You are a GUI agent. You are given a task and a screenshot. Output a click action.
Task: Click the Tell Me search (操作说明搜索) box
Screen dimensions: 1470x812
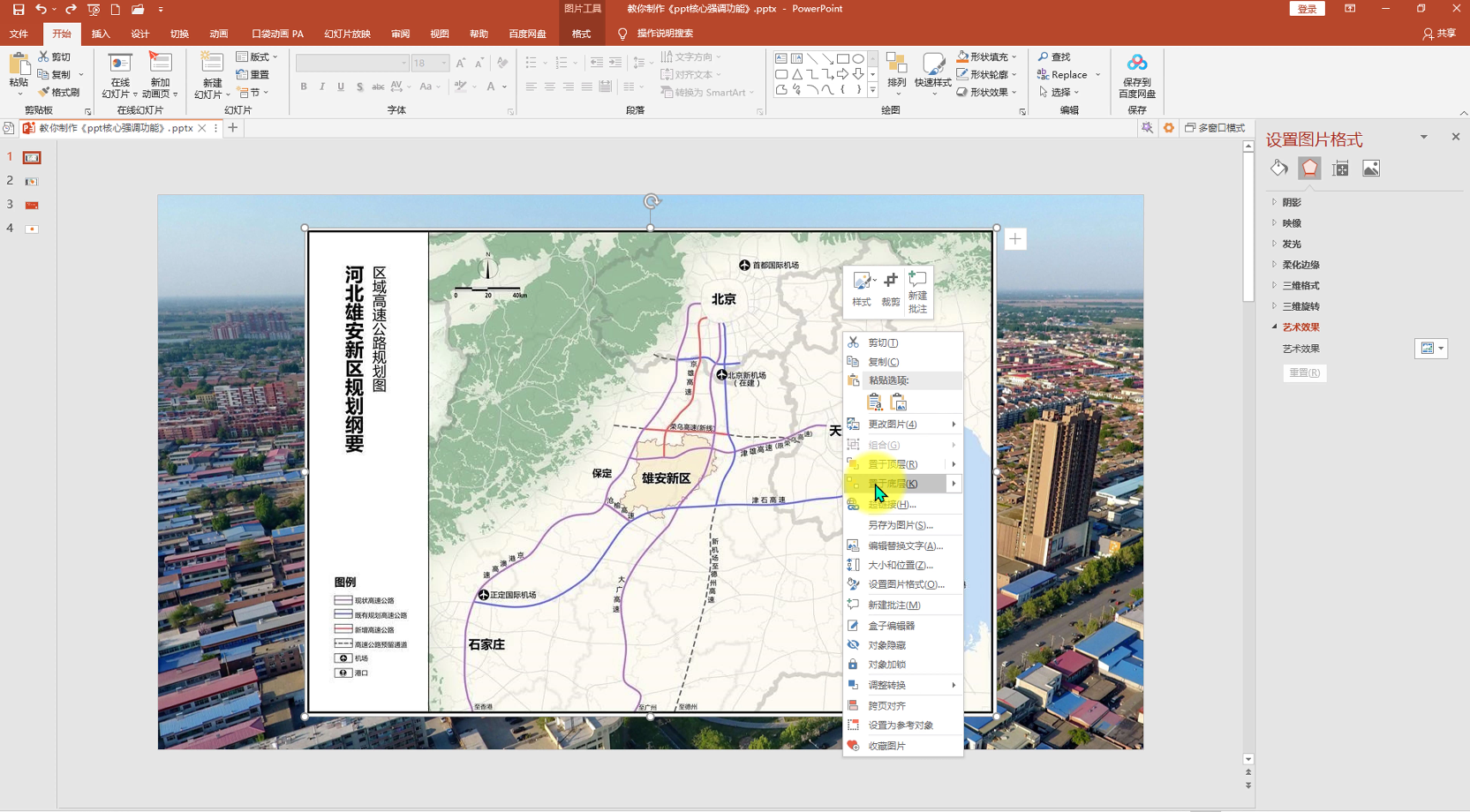[x=655, y=34]
